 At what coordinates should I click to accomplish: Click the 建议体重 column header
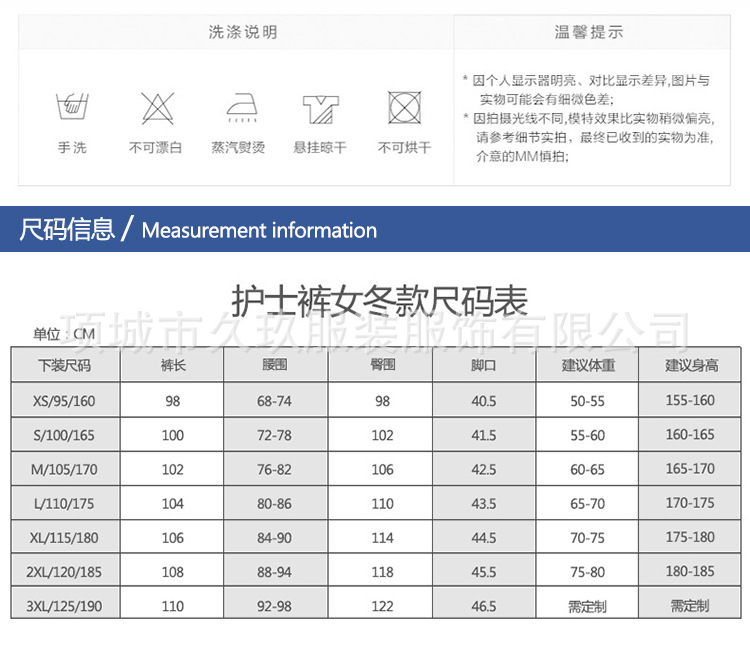(588, 366)
